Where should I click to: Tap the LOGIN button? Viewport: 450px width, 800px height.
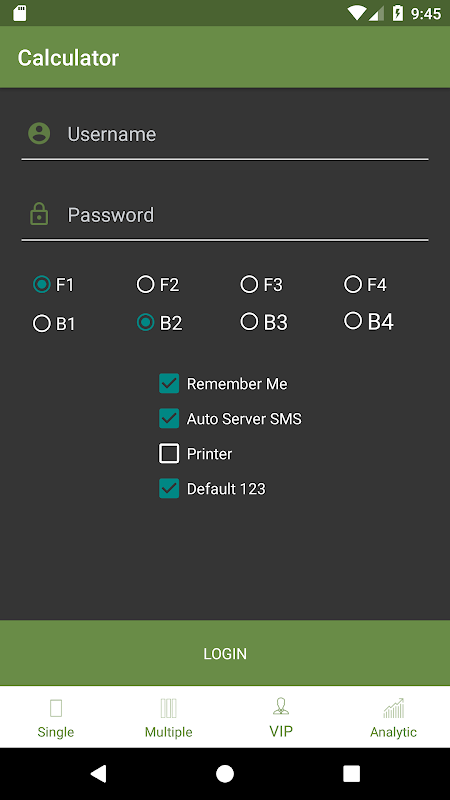[225, 653]
